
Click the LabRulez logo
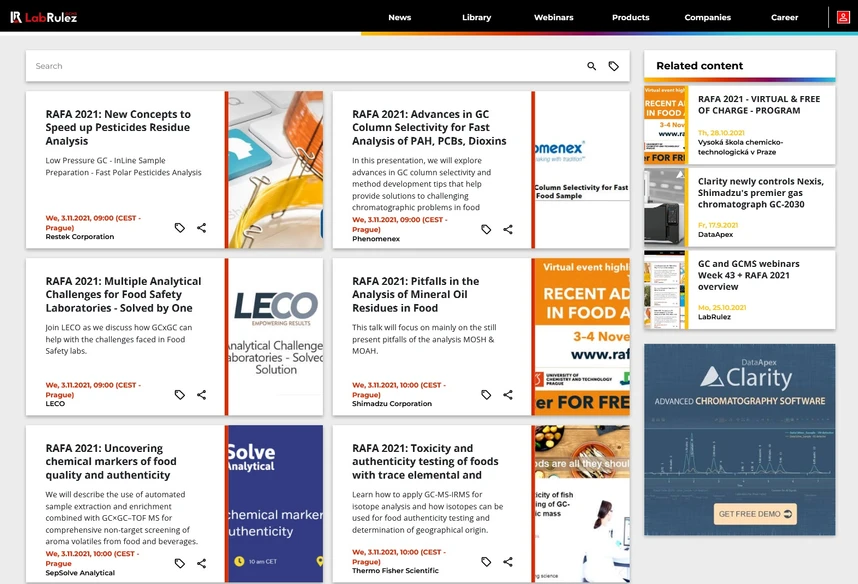pos(44,17)
